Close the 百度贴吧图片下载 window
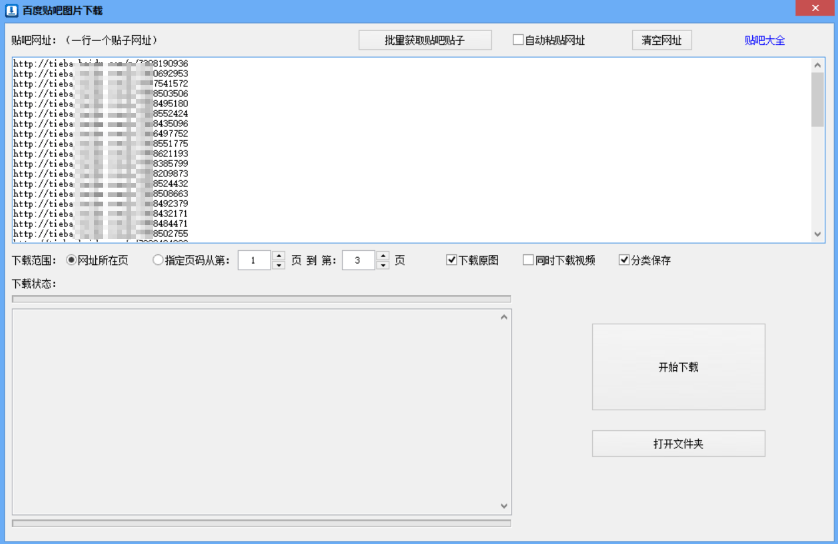Viewport: 838px width, 544px height. (814, 8)
